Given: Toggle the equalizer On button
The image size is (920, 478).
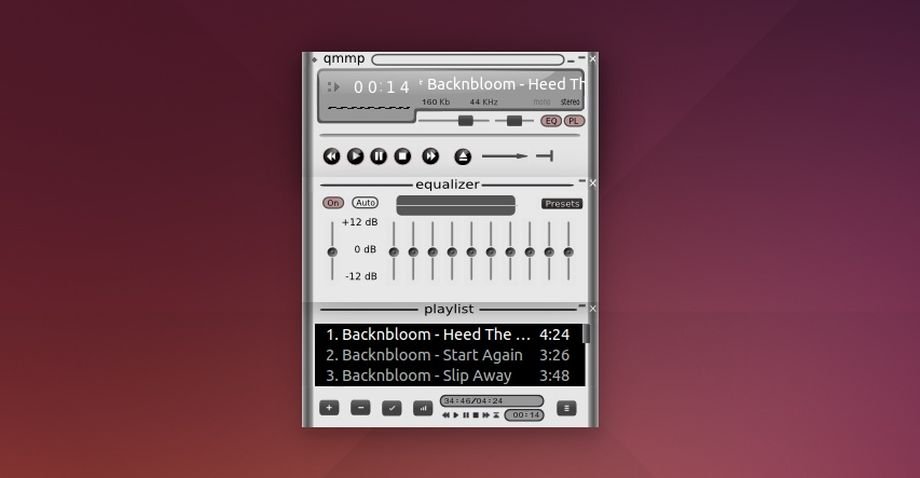Looking at the screenshot, I should click(333, 203).
